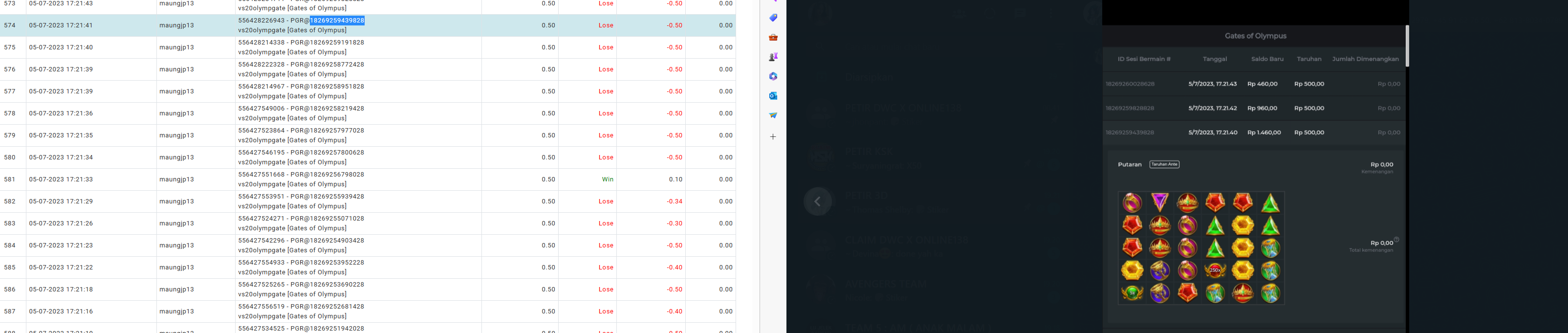Click timestamp 05-07-2023 17:21:36
The image size is (1568, 333).
61,113
